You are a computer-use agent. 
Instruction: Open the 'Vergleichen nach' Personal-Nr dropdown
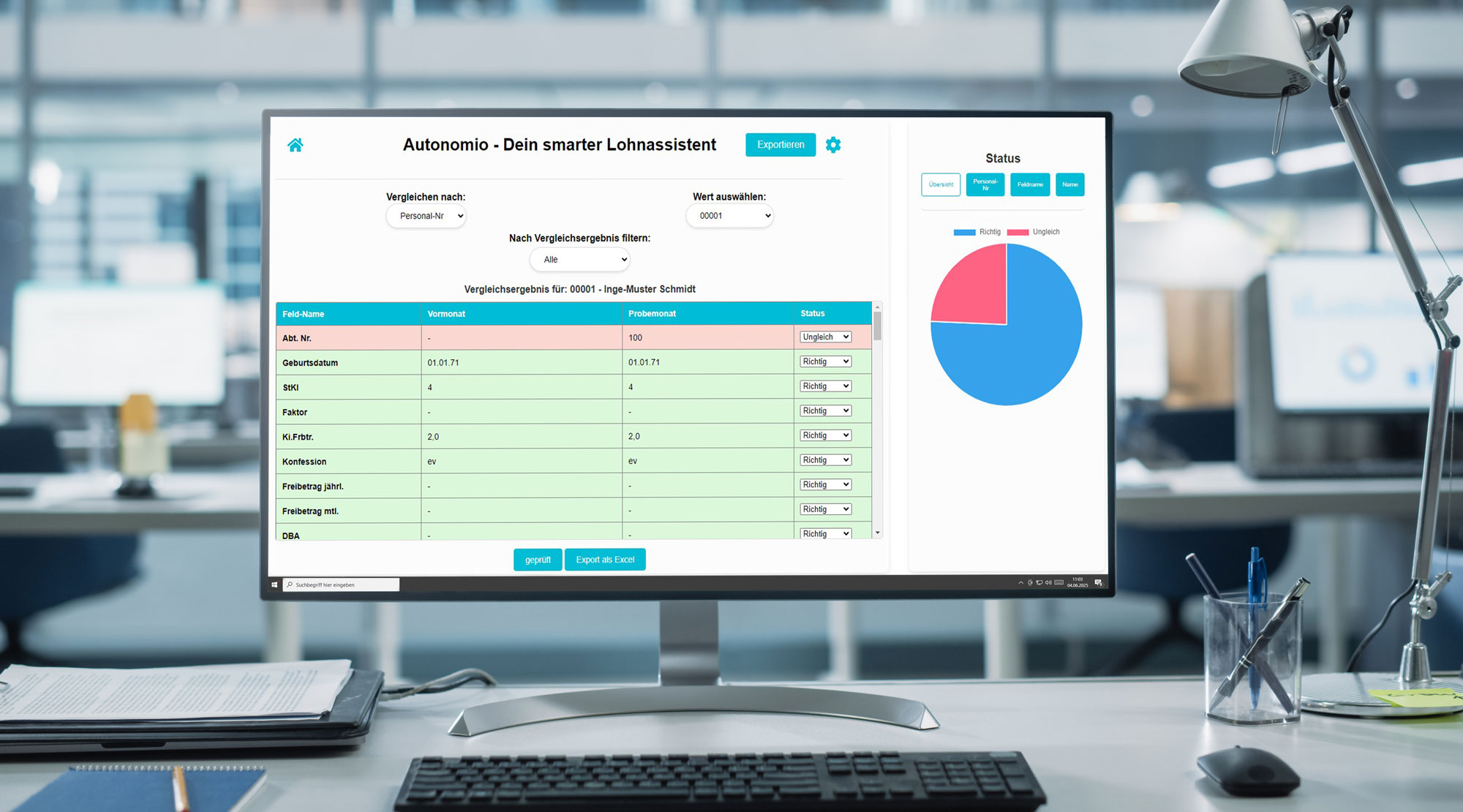click(426, 216)
